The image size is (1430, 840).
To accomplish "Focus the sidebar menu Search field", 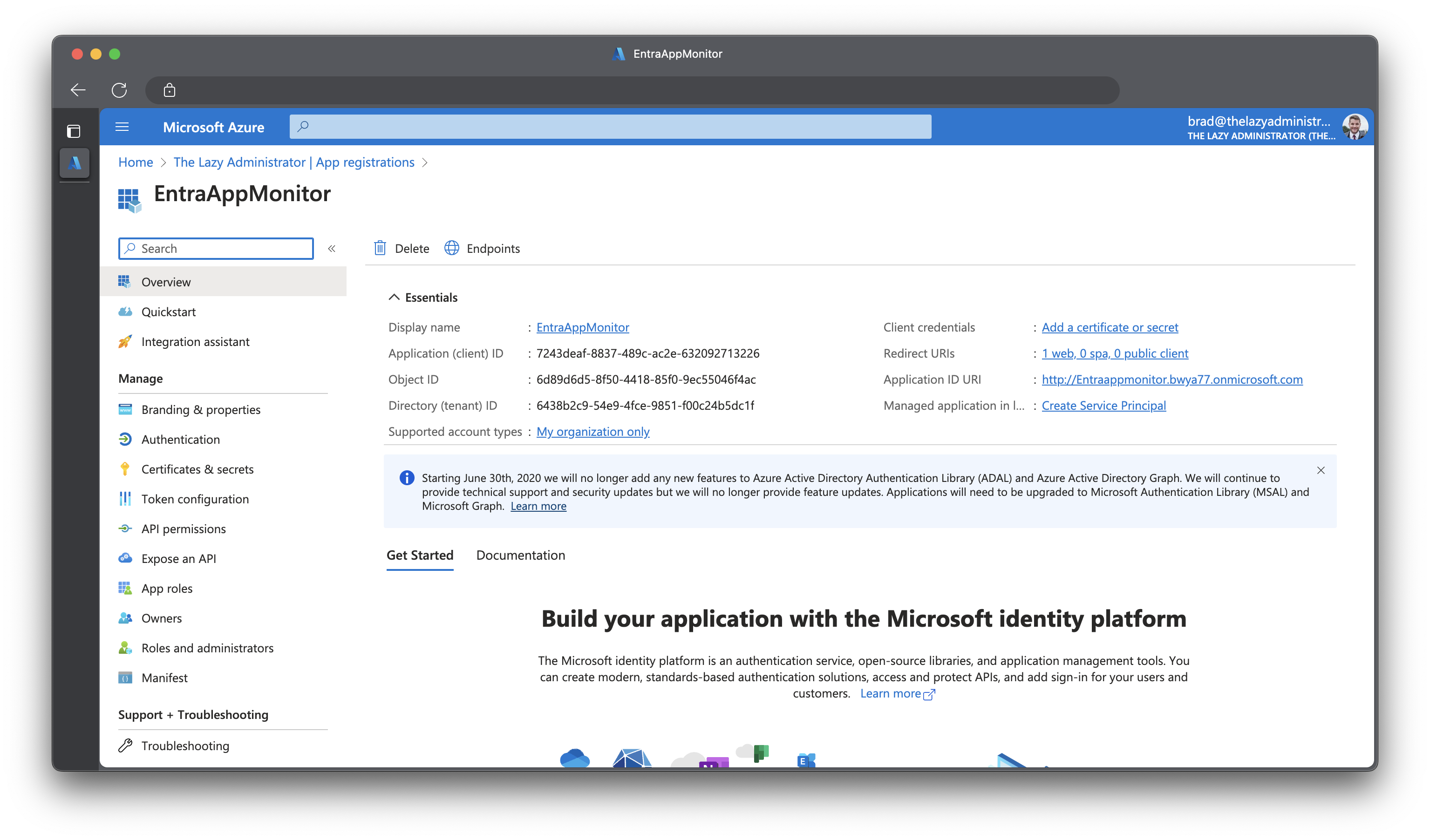I will (x=216, y=249).
